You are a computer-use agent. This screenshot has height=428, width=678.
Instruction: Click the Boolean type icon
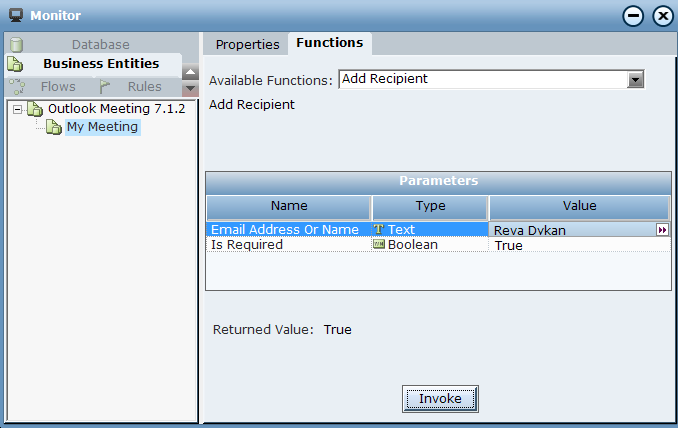[379, 245]
